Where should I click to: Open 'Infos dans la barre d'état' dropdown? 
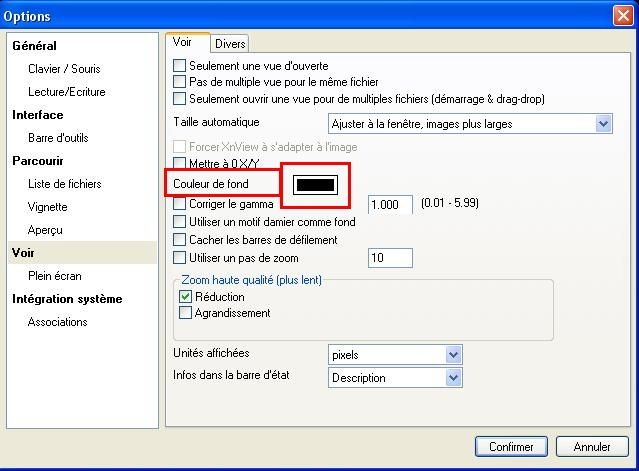(453, 378)
